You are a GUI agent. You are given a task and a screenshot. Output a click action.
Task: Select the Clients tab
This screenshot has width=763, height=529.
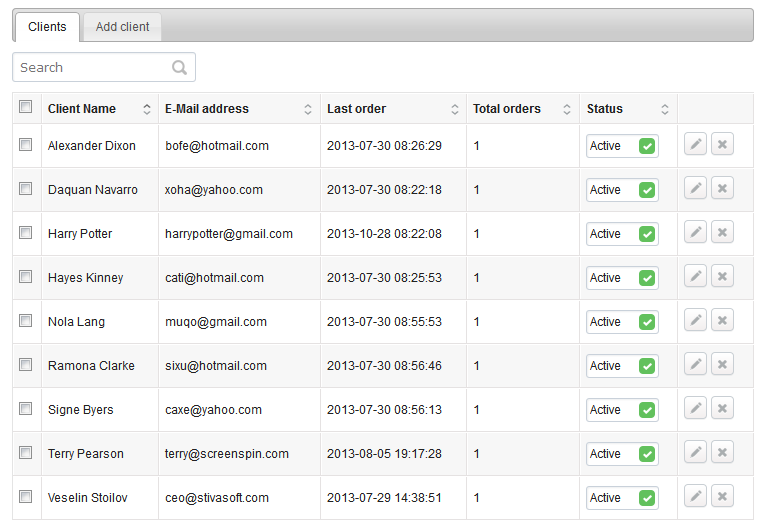pyautogui.click(x=47, y=27)
